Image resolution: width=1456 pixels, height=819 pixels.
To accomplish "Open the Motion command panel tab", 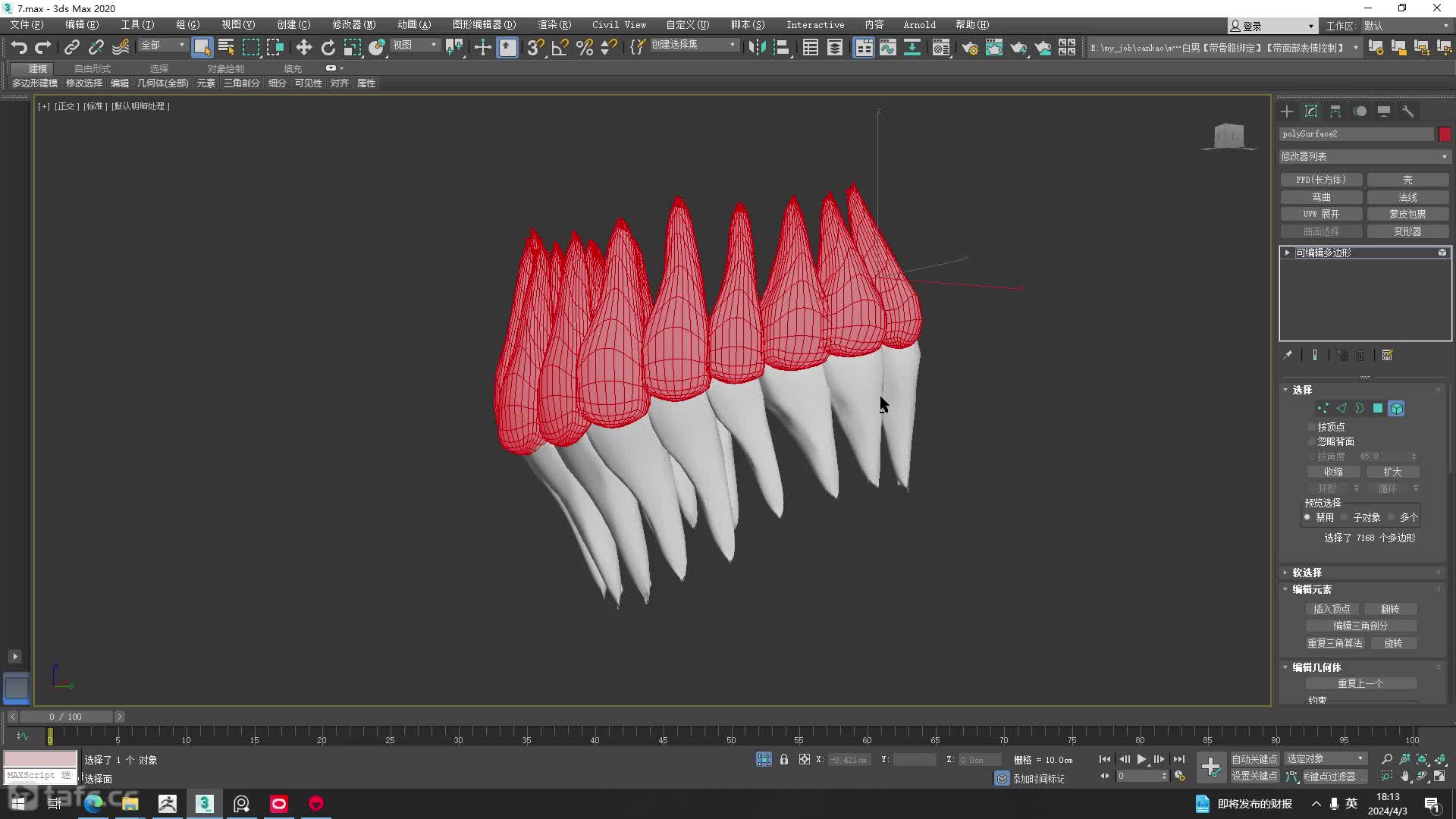I will click(1360, 111).
